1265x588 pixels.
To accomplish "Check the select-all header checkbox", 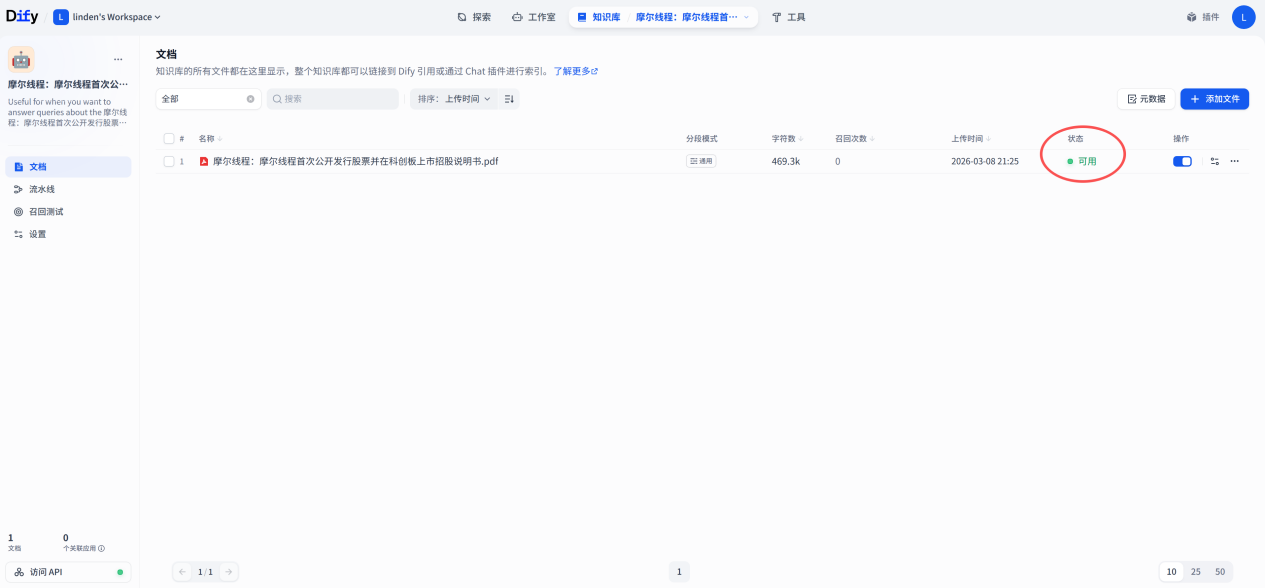I will click(x=169, y=139).
